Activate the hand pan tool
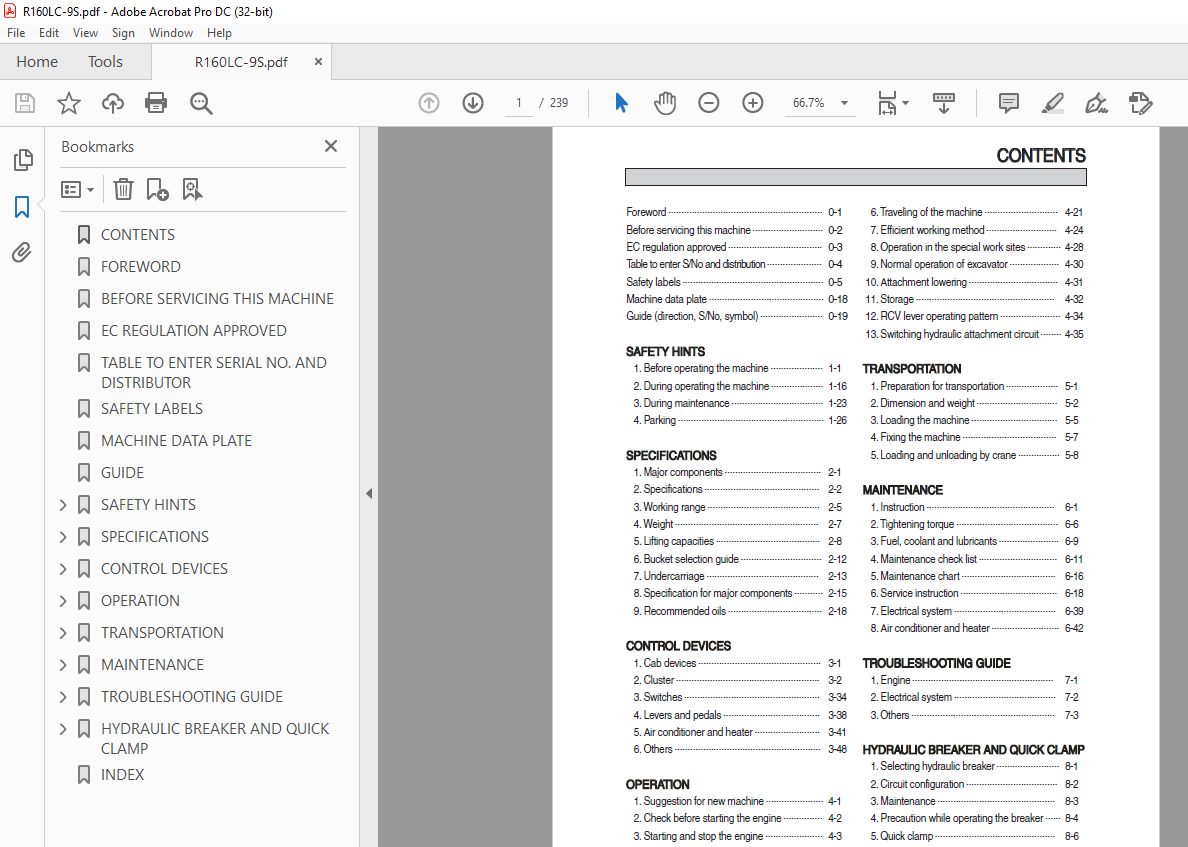Viewport: 1188px width, 847px height. pos(664,103)
